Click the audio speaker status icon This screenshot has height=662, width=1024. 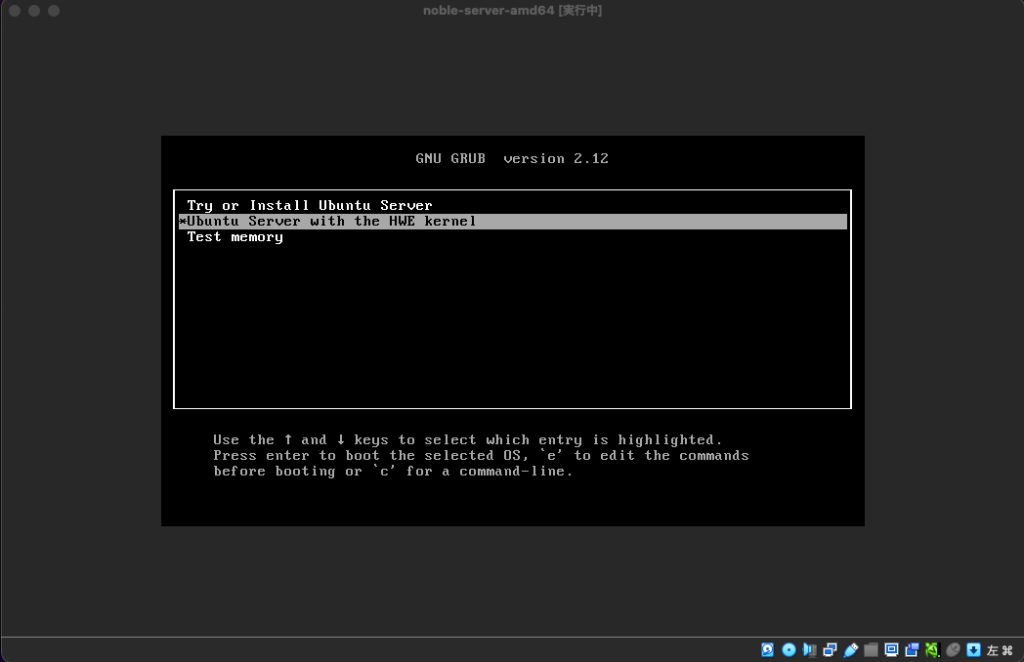810,650
